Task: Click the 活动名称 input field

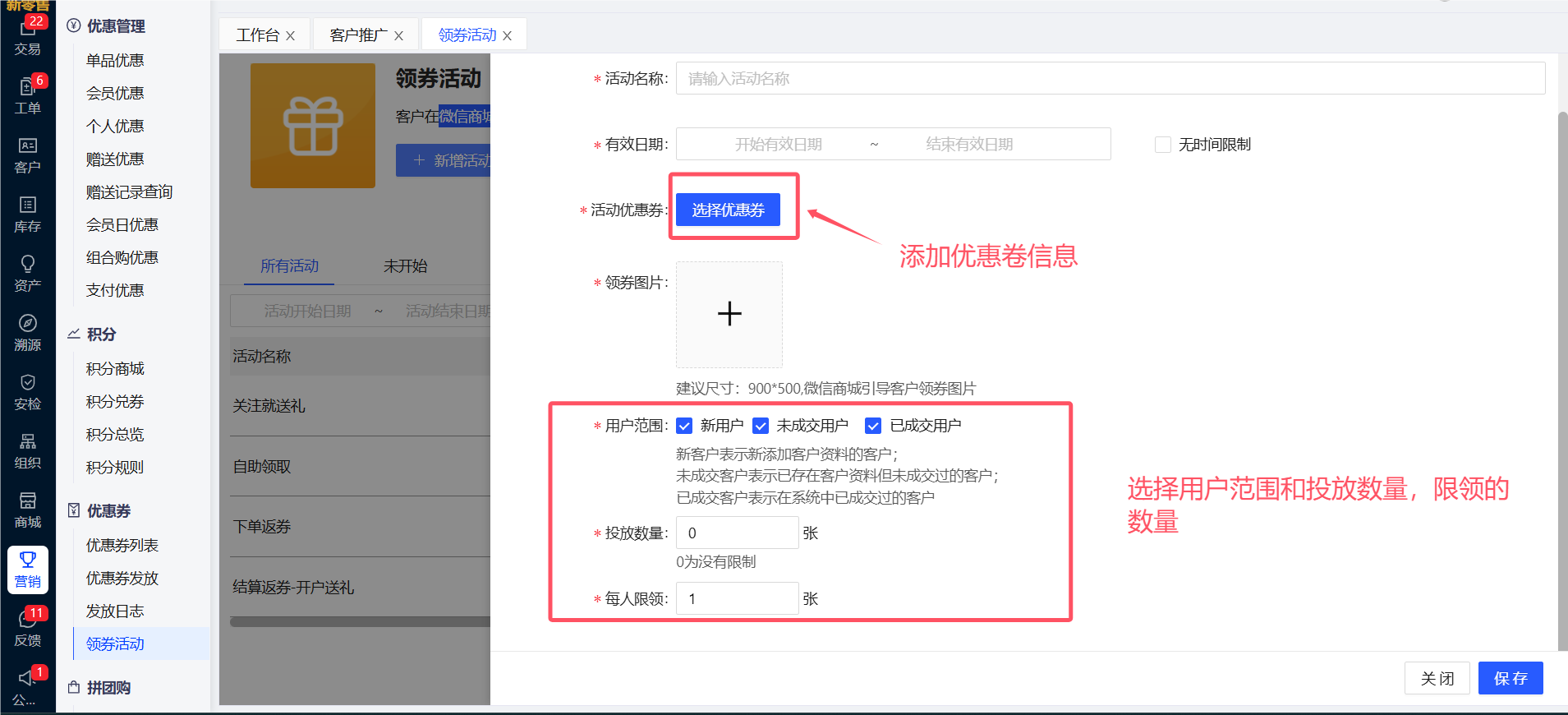Action: [1110, 79]
